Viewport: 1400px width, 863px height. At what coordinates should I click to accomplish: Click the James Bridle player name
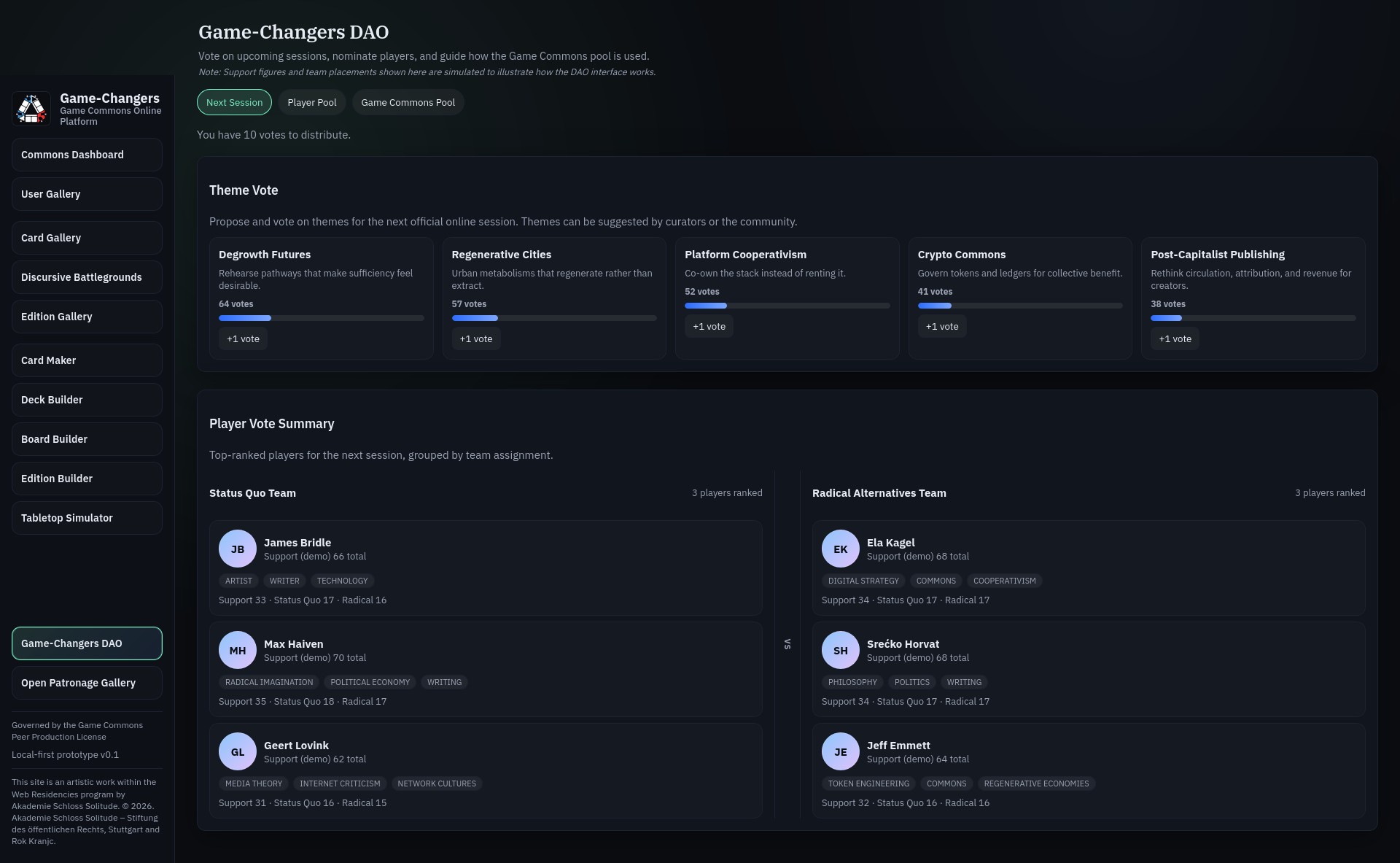tap(297, 543)
